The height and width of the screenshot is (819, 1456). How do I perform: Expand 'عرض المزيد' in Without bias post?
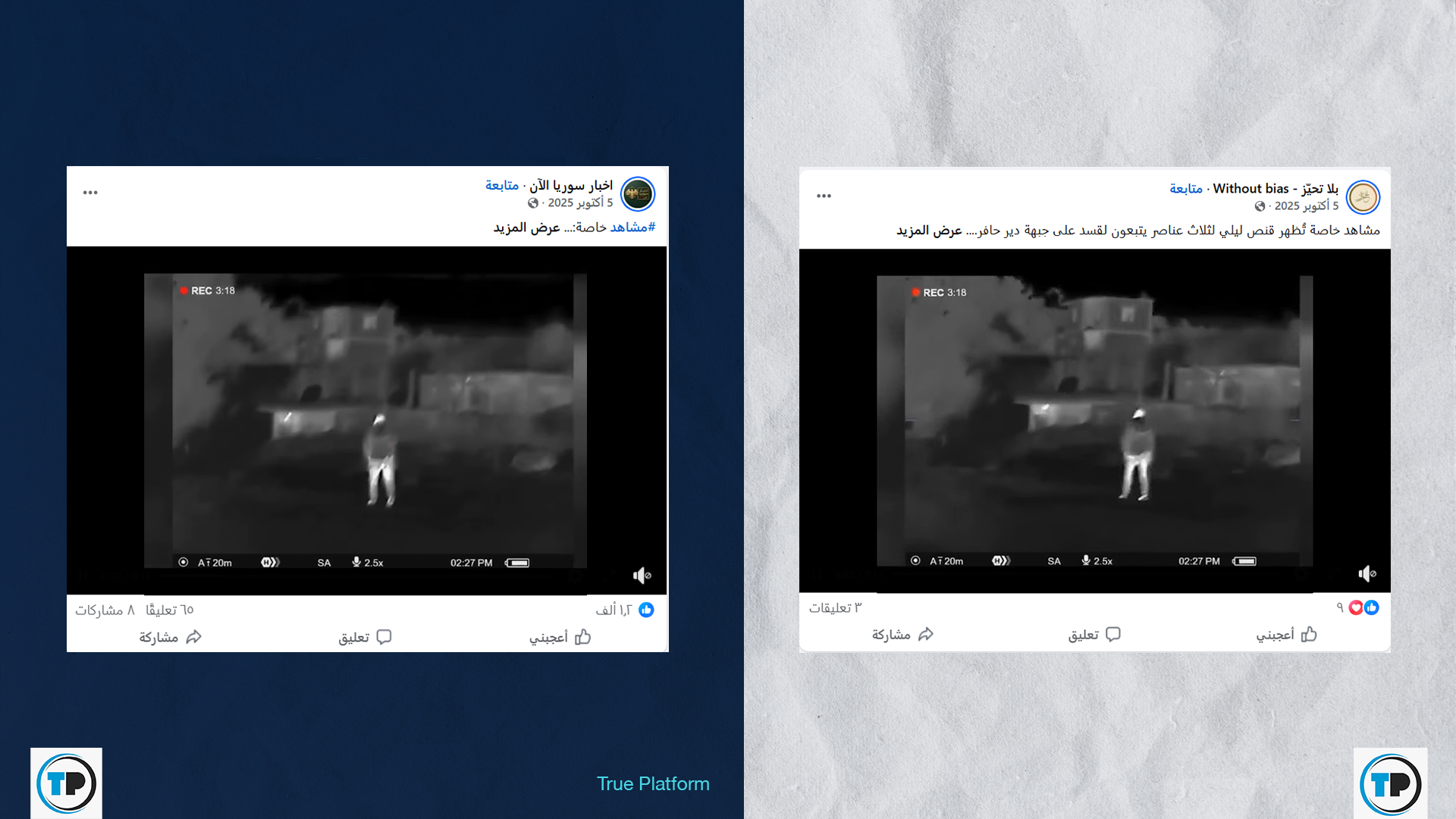(929, 231)
